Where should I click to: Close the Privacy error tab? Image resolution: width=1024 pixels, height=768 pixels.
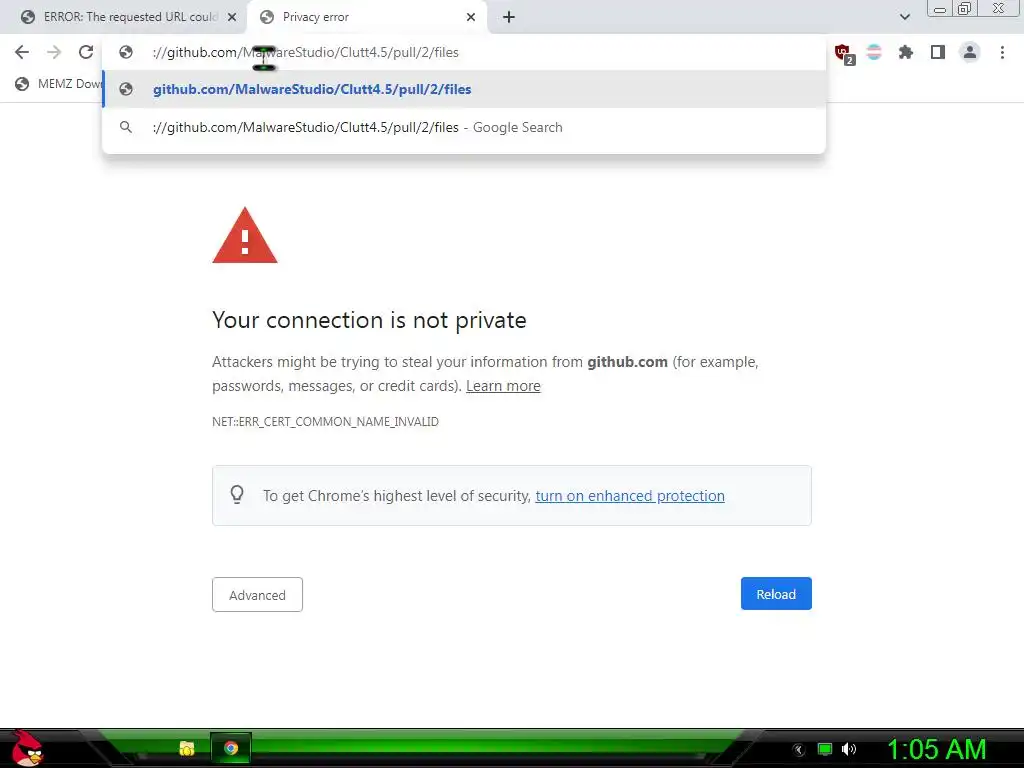point(471,17)
